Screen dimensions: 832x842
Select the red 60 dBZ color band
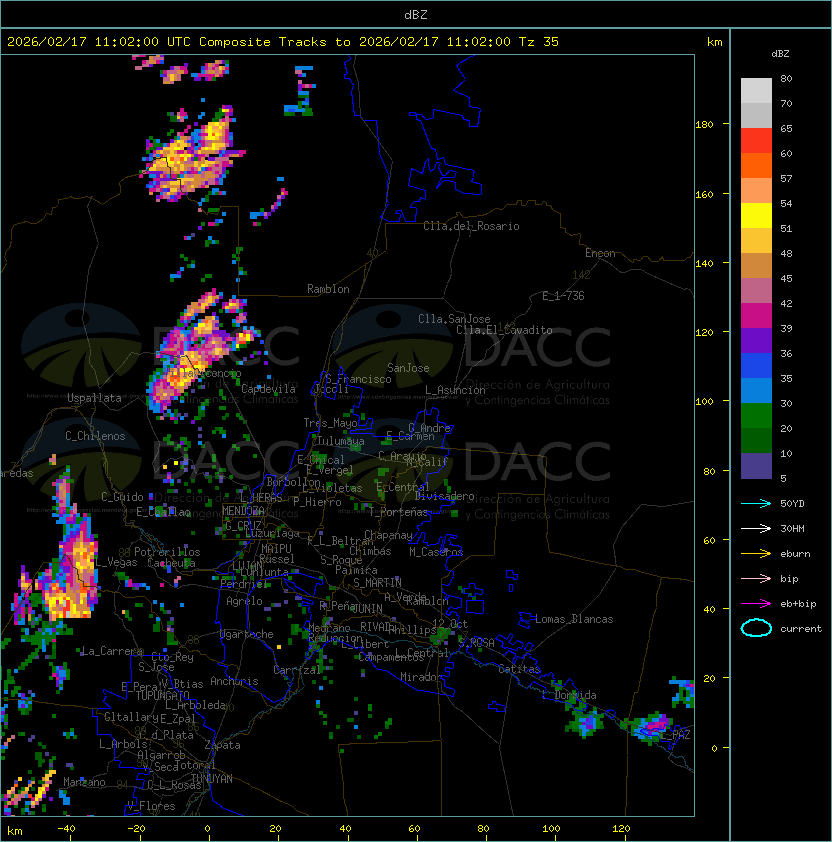point(756,141)
